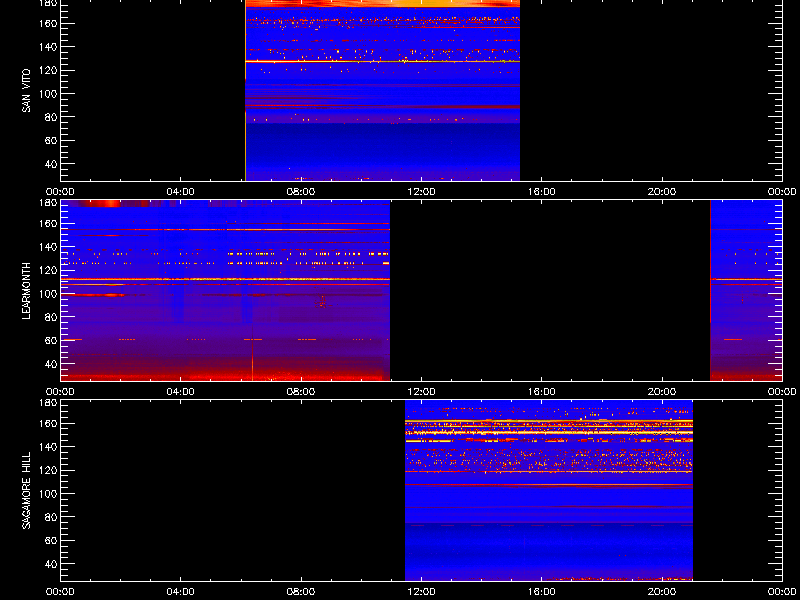The width and height of the screenshot is (800, 600).
Task: Click the 08:00 label under Sagamore Hill plot
Action: pyautogui.click(x=301, y=592)
